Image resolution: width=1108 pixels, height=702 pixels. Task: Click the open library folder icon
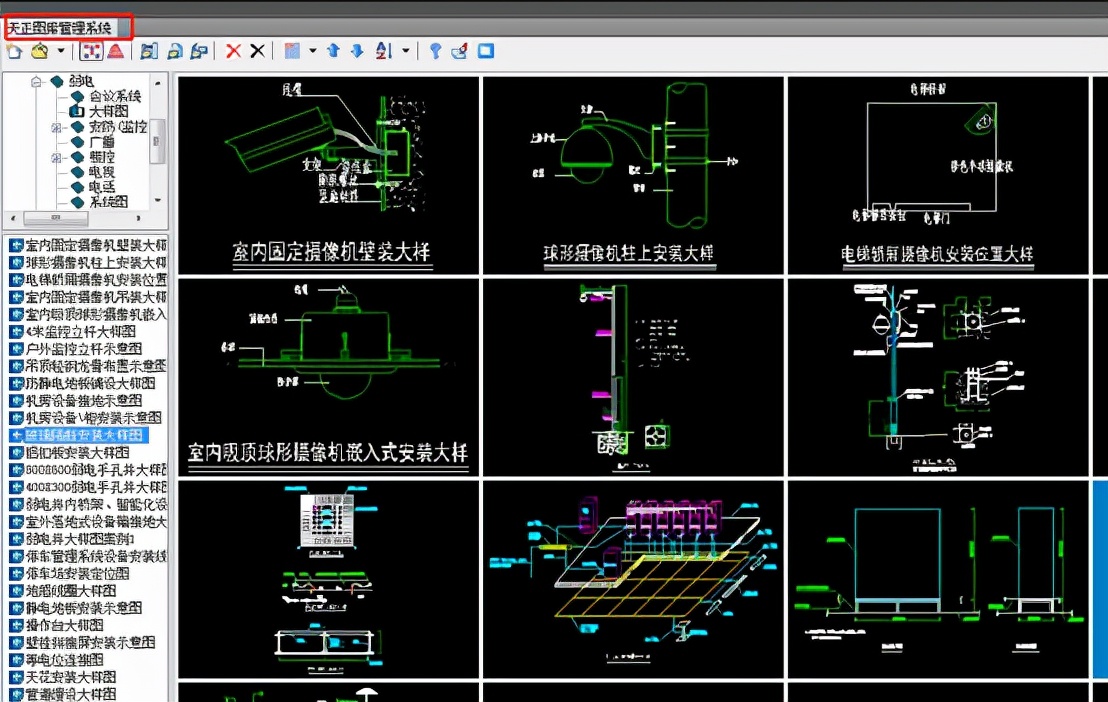[39, 51]
